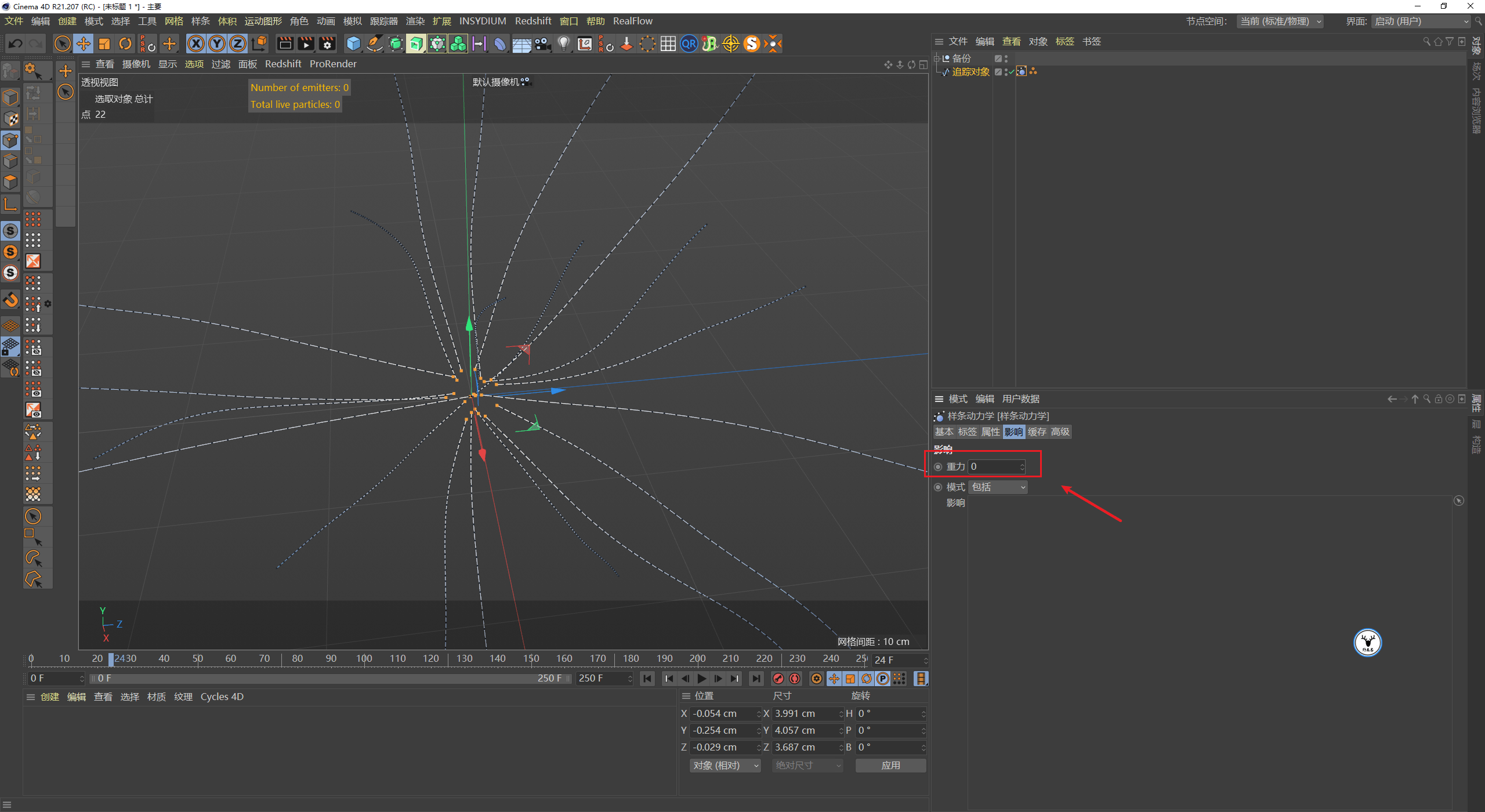The image size is (1485, 812).
Task: Add a Light from the toolbar
Action: pos(563,43)
